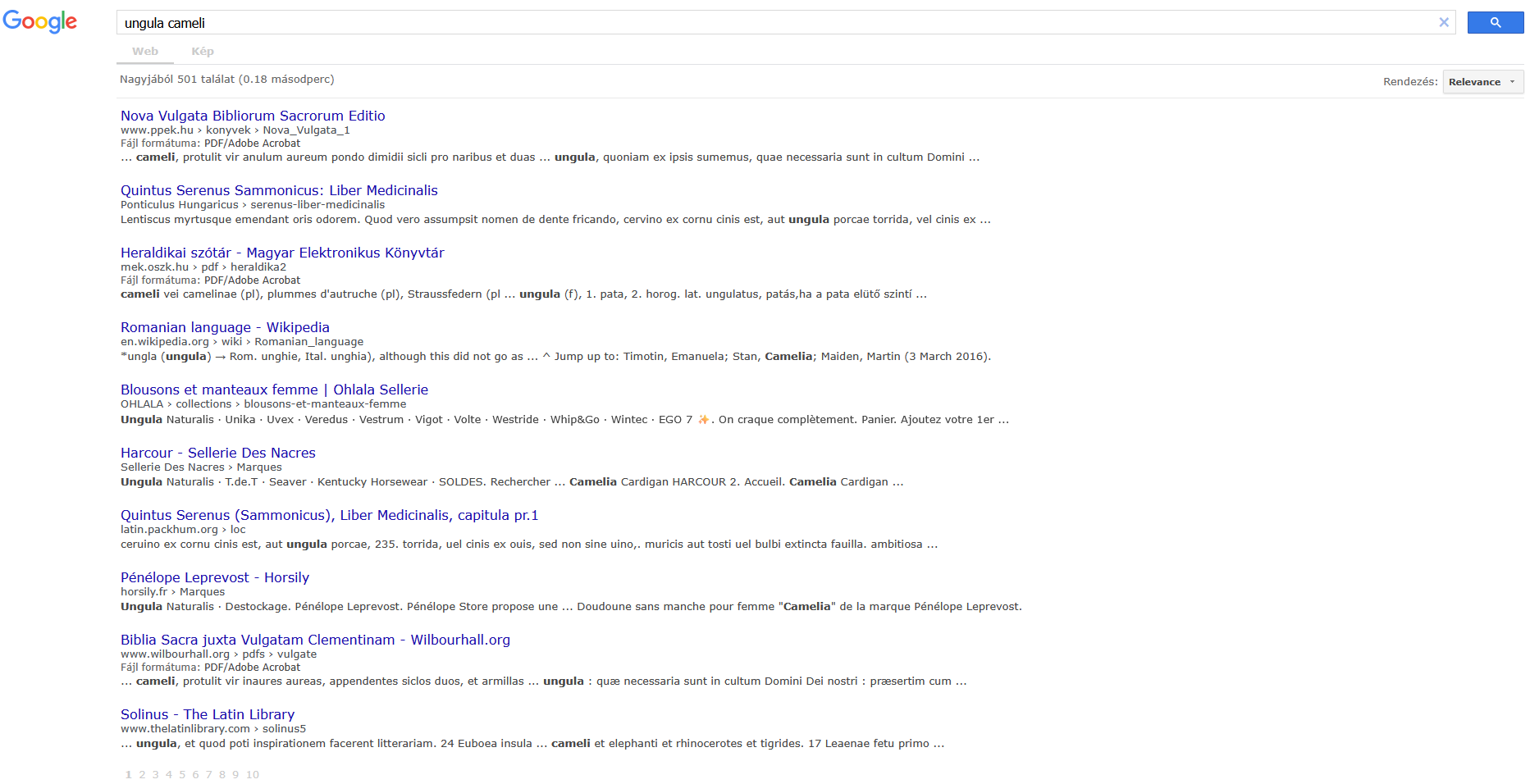Open Harcour - Sellerie Des Nacres result

[x=218, y=453]
